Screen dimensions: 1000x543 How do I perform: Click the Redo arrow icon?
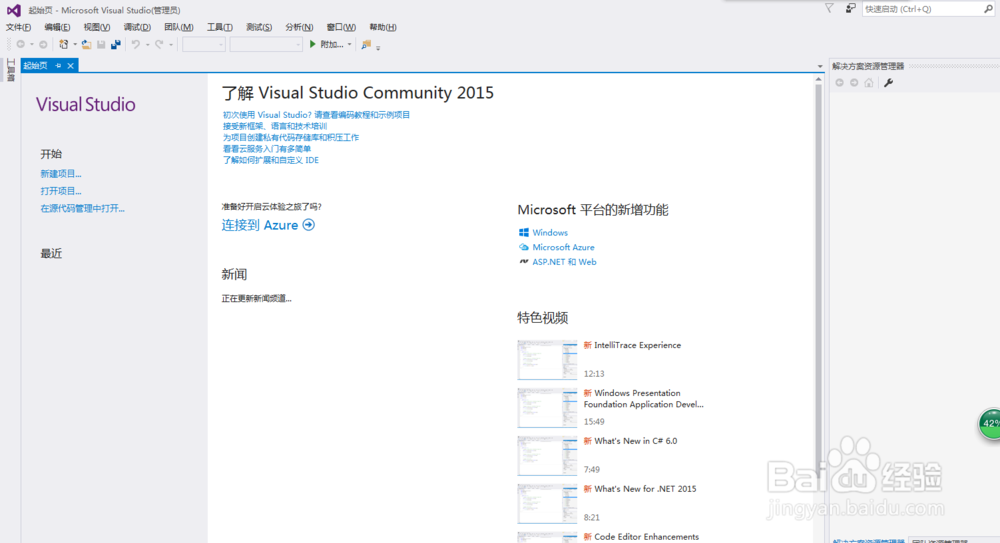tap(159, 45)
